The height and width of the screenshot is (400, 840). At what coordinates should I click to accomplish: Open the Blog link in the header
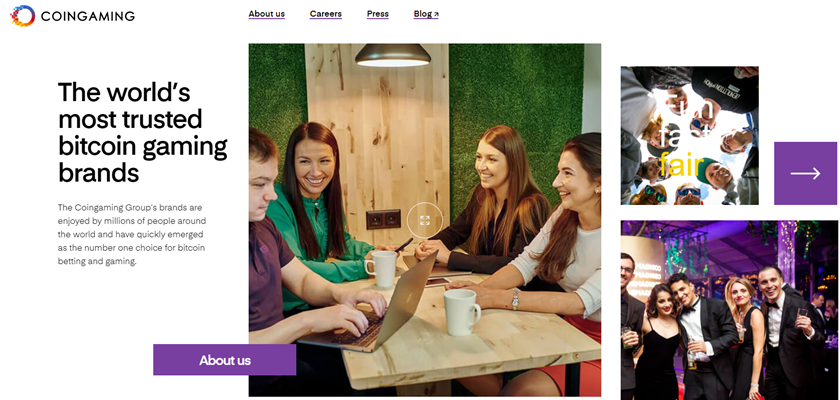coord(426,14)
